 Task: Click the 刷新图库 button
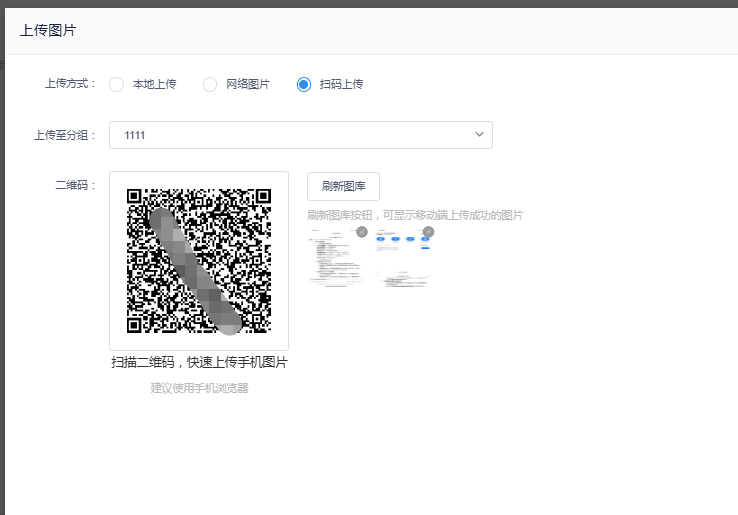(x=344, y=186)
